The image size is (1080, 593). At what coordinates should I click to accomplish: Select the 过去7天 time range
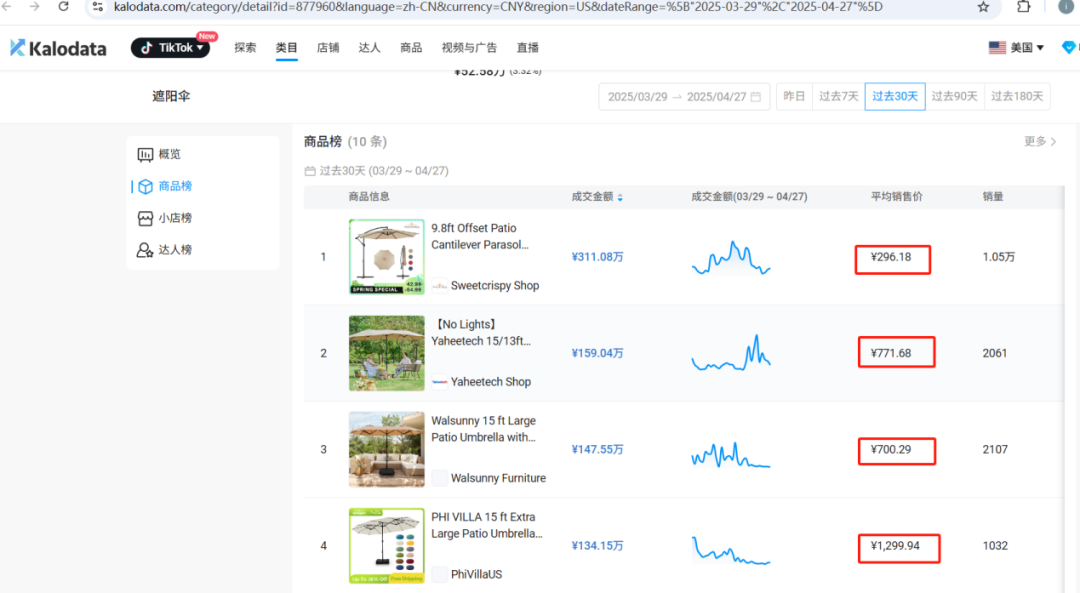coord(838,96)
